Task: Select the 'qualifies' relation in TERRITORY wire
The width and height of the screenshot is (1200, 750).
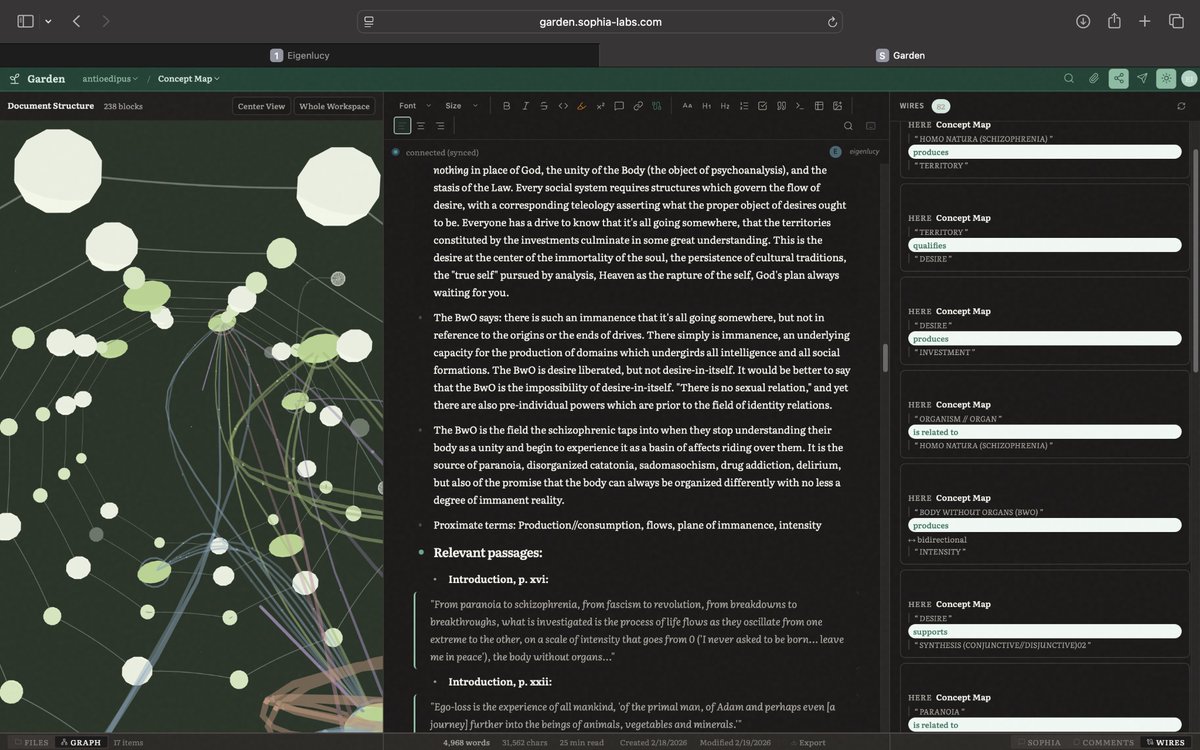Action: pos(1044,245)
